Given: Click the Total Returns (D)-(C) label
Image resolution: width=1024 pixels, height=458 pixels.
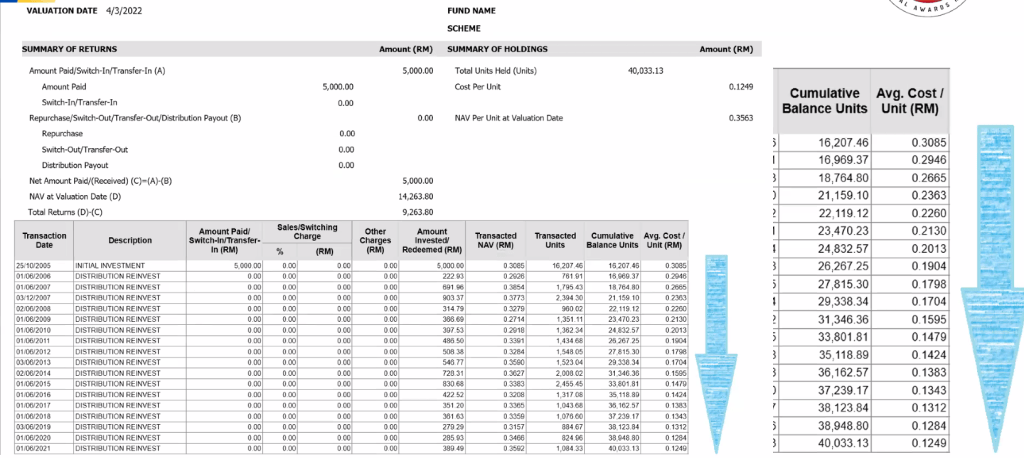Looking at the screenshot, I should click(65, 212).
